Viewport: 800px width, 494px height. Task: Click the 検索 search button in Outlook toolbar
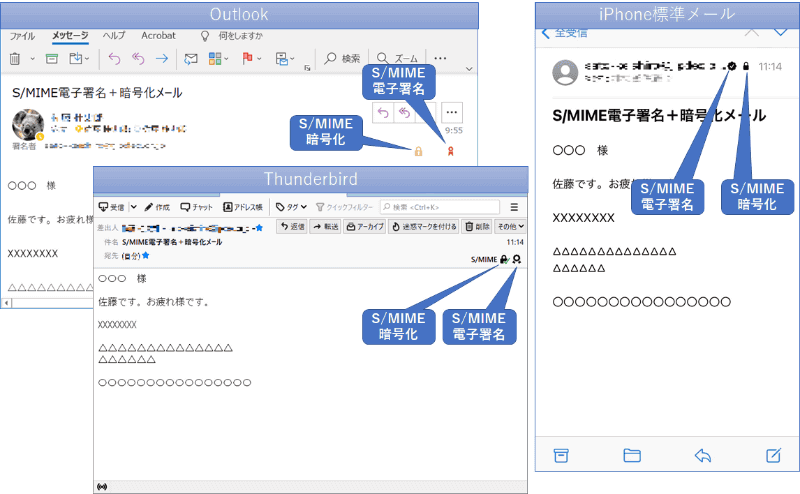click(x=342, y=58)
